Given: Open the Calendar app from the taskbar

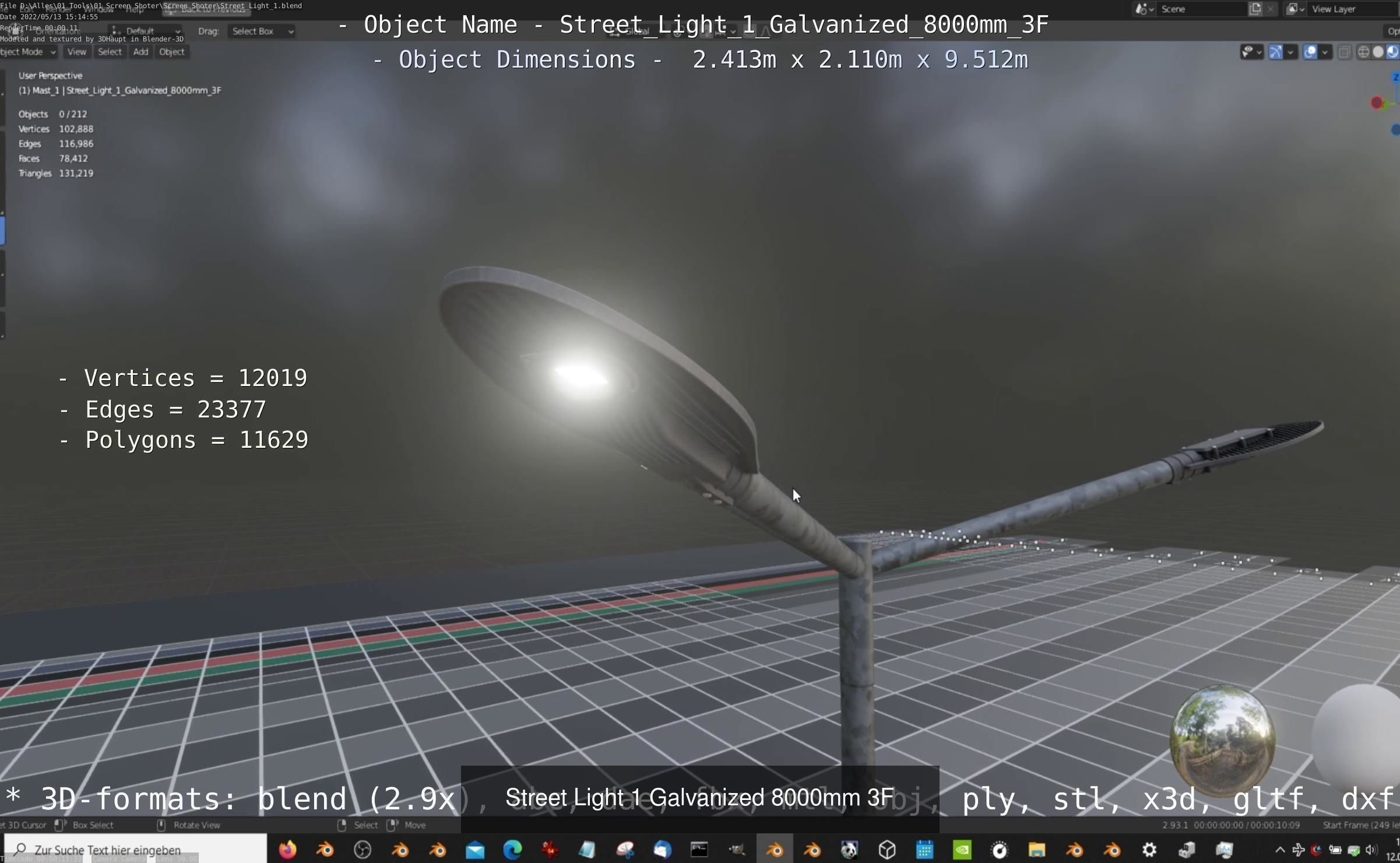Looking at the screenshot, I should point(924,850).
